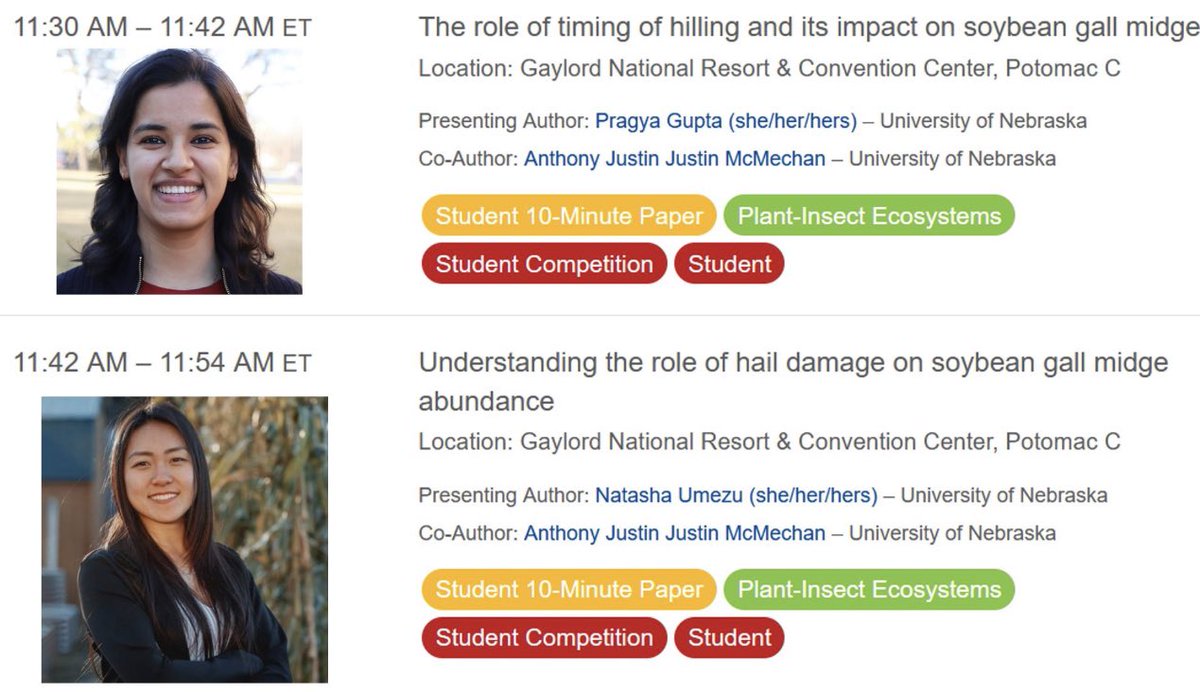The width and height of the screenshot is (1200, 692).
Task: Open the hail damage soybean gall midge talk title
Action: tap(793, 381)
